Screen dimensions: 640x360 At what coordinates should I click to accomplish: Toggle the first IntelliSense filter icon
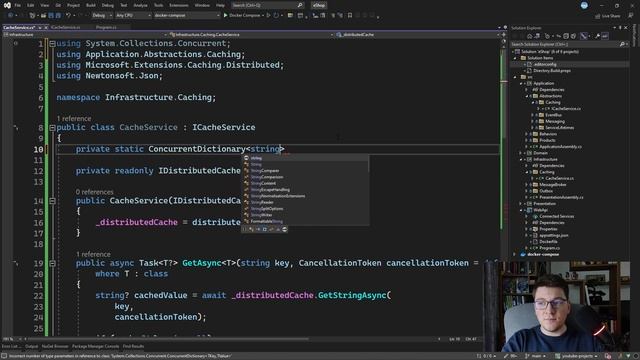tap(244, 229)
